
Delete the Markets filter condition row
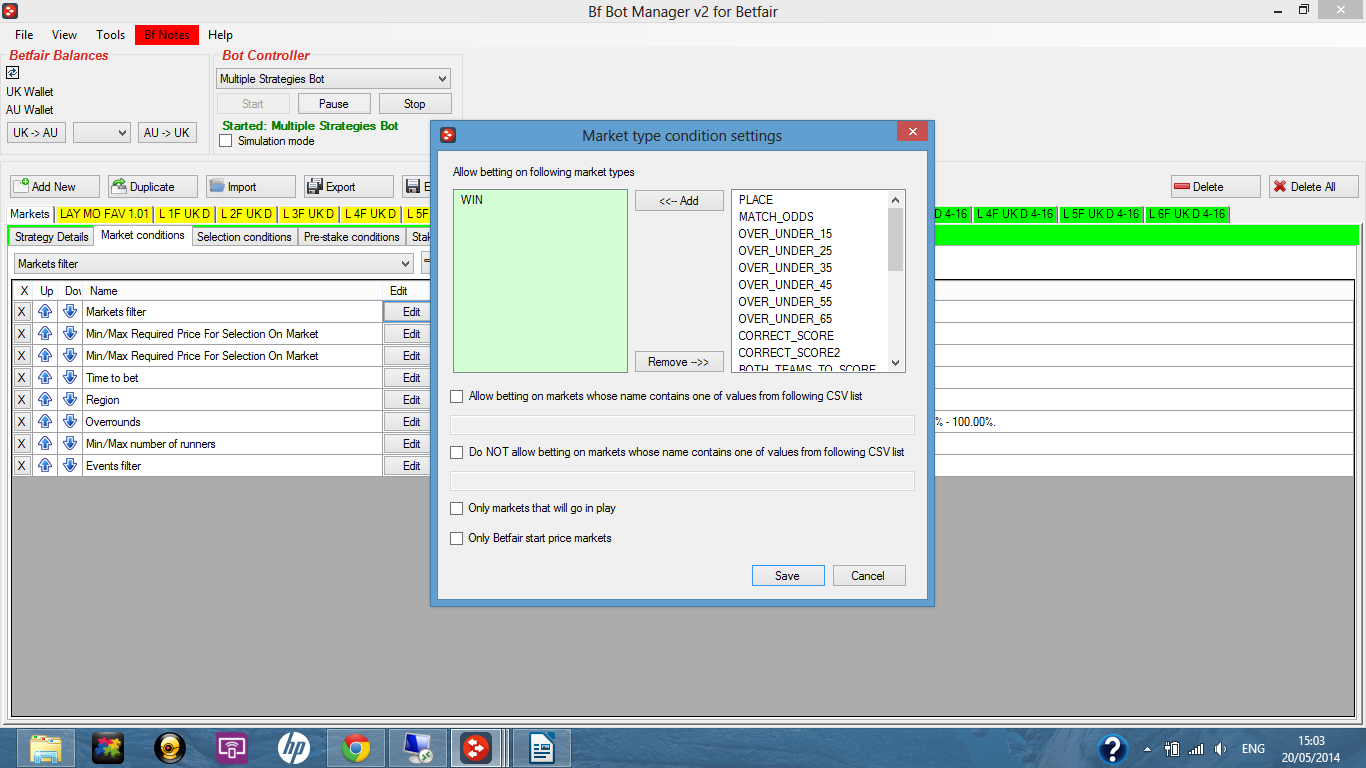click(x=22, y=312)
